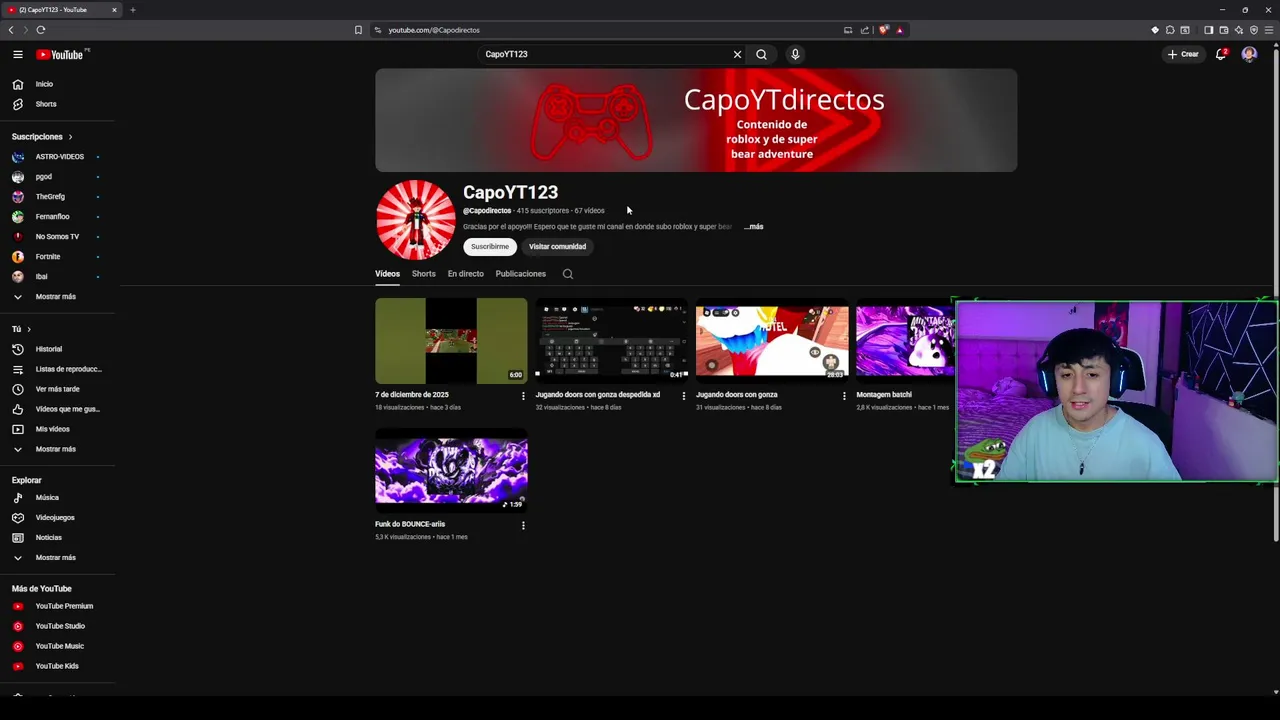This screenshot has height=720, width=1280.
Task: Switch to the Shorts tab
Action: pyautogui.click(x=424, y=274)
